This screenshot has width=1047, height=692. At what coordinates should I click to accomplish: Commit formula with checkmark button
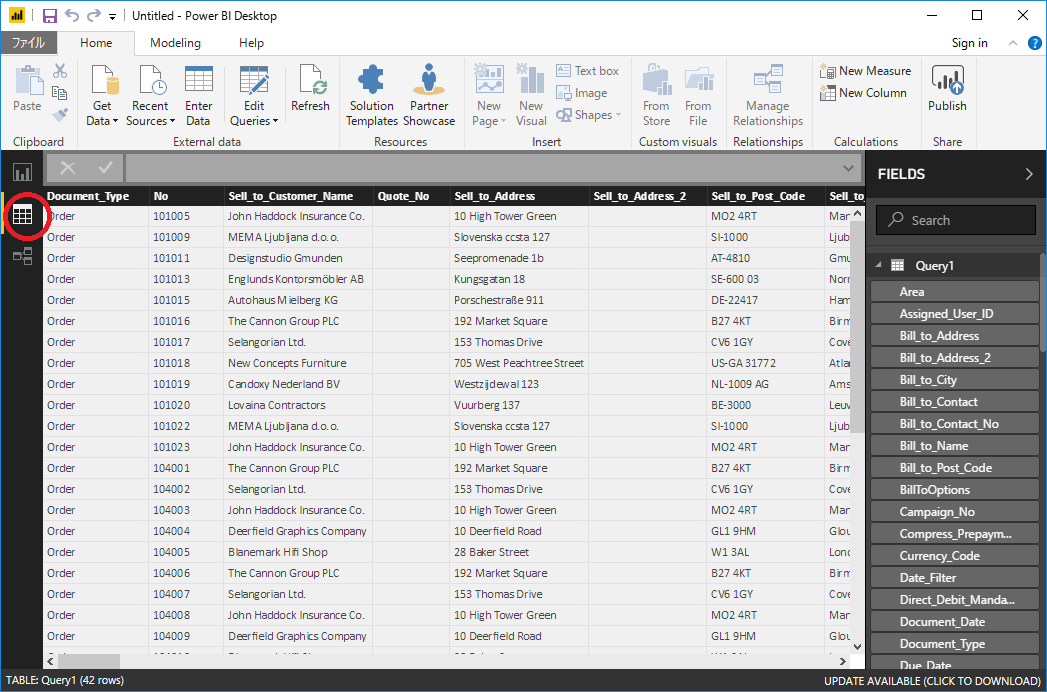106,168
